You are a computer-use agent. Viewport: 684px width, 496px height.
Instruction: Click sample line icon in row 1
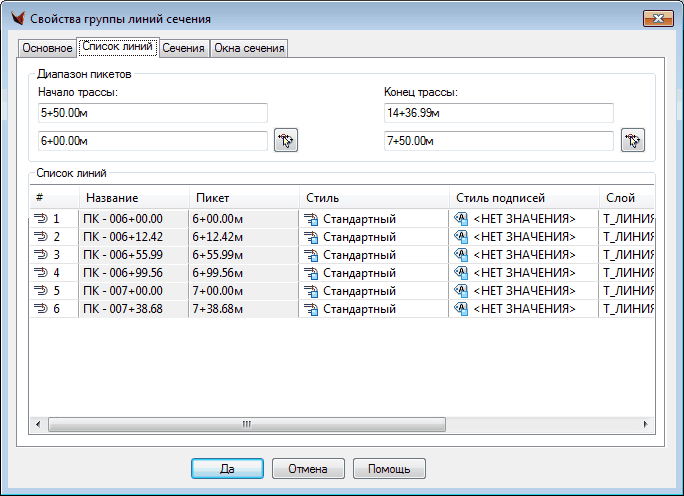pyautogui.click(x=41, y=219)
